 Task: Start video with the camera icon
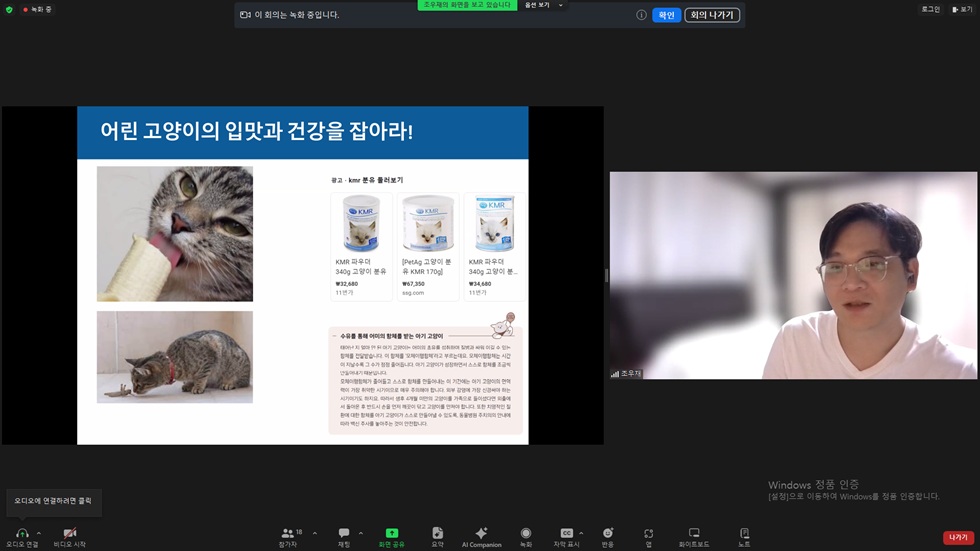coord(69,534)
